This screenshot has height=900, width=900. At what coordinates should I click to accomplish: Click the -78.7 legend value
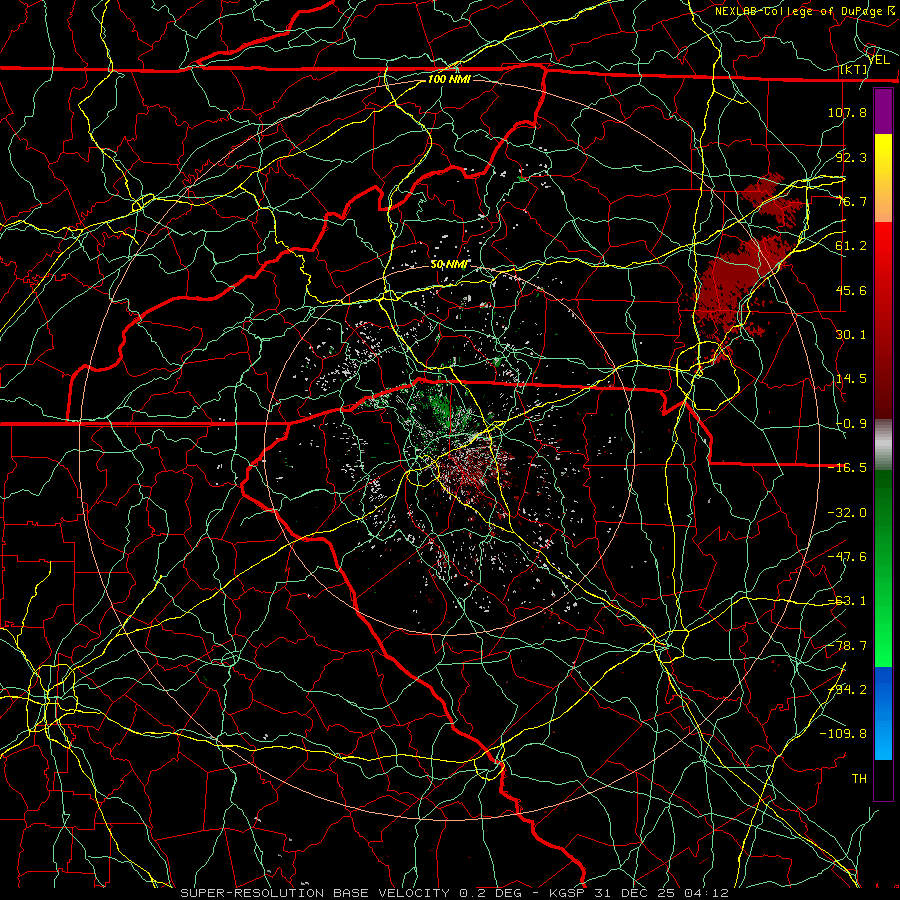(847, 646)
